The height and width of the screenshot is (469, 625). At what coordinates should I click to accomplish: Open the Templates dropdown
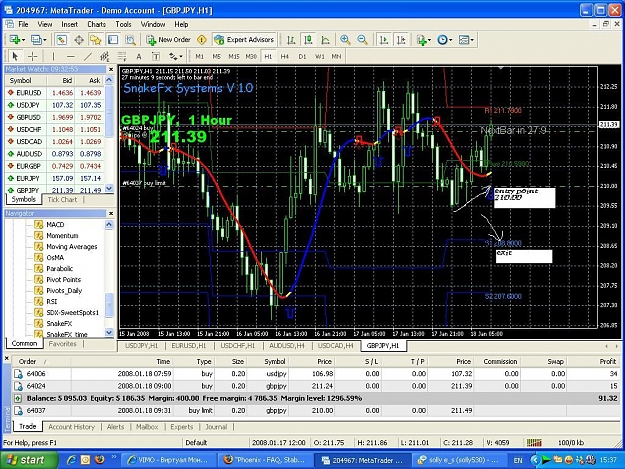click(466, 40)
